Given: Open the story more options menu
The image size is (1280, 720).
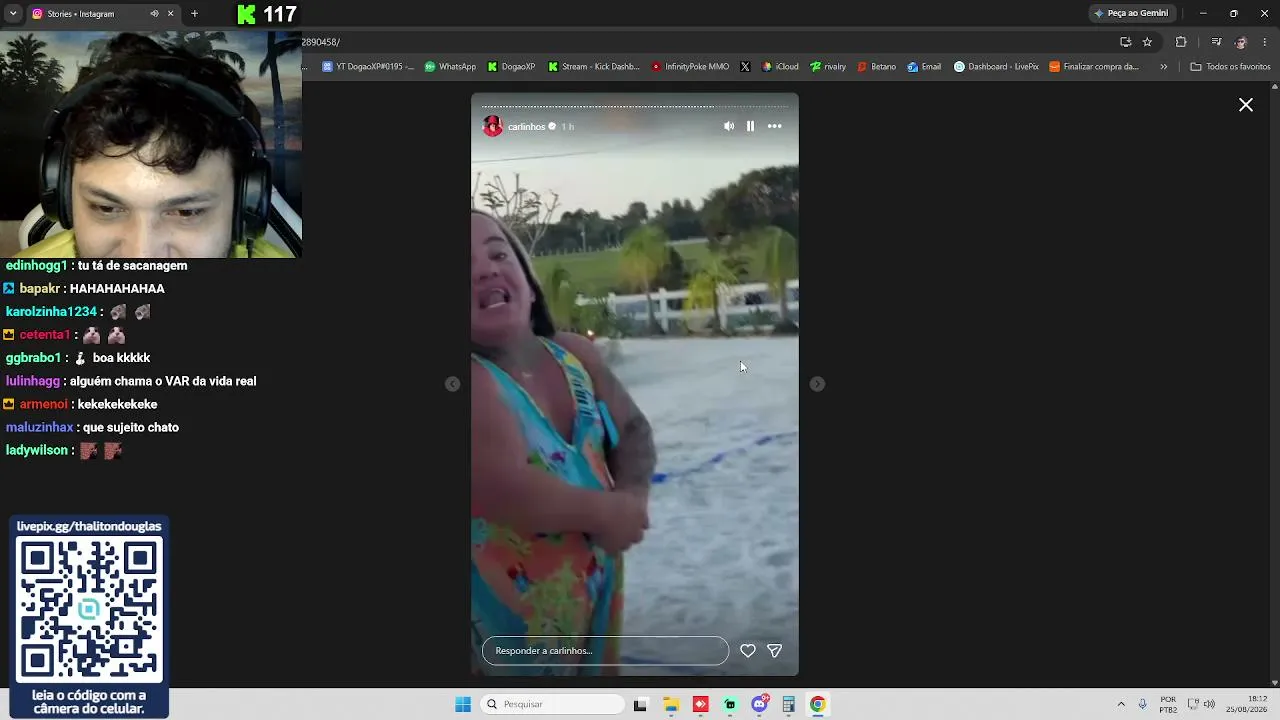Looking at the screenshot, I should [x=774, y=126].
